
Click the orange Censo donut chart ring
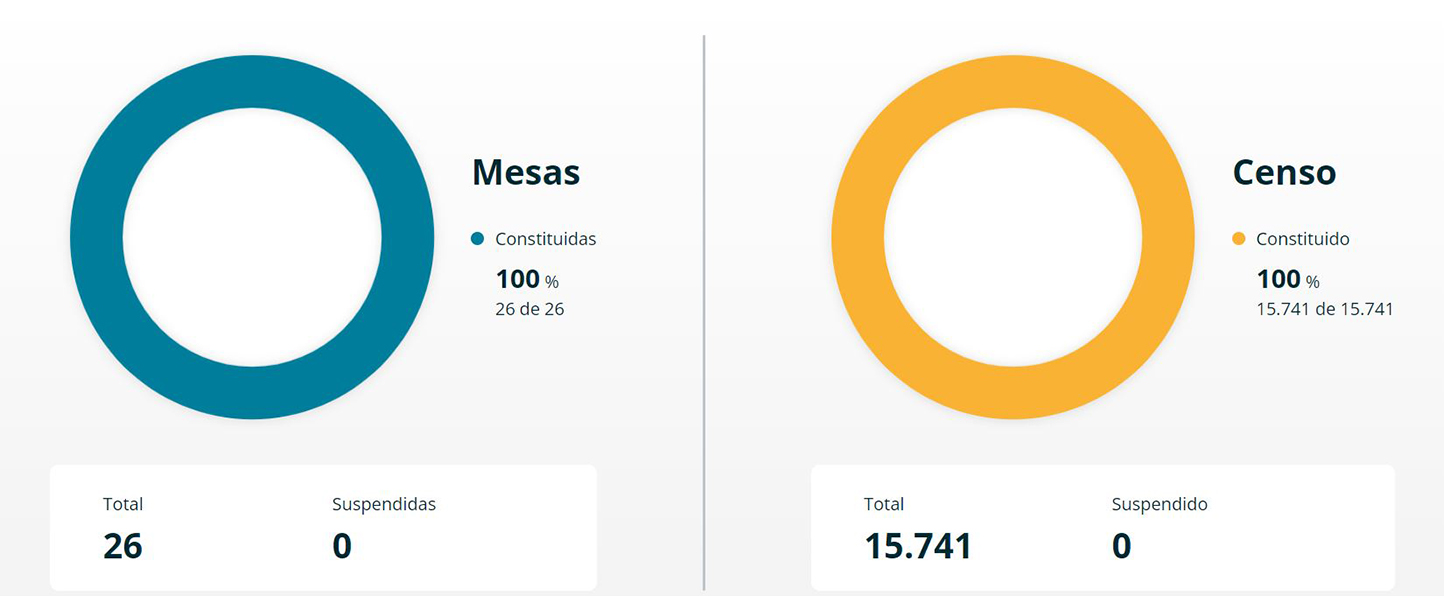click(858, 237)
